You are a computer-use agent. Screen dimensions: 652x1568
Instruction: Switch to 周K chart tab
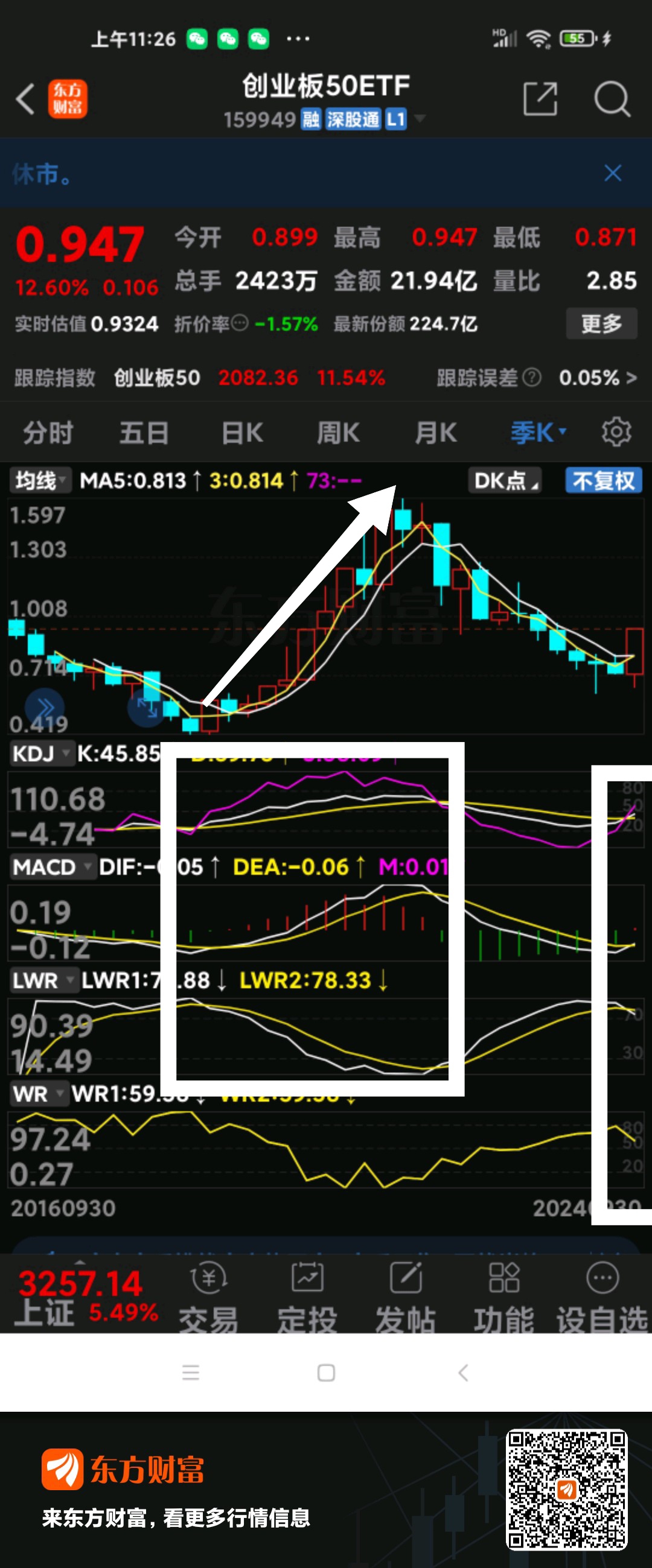338,433
